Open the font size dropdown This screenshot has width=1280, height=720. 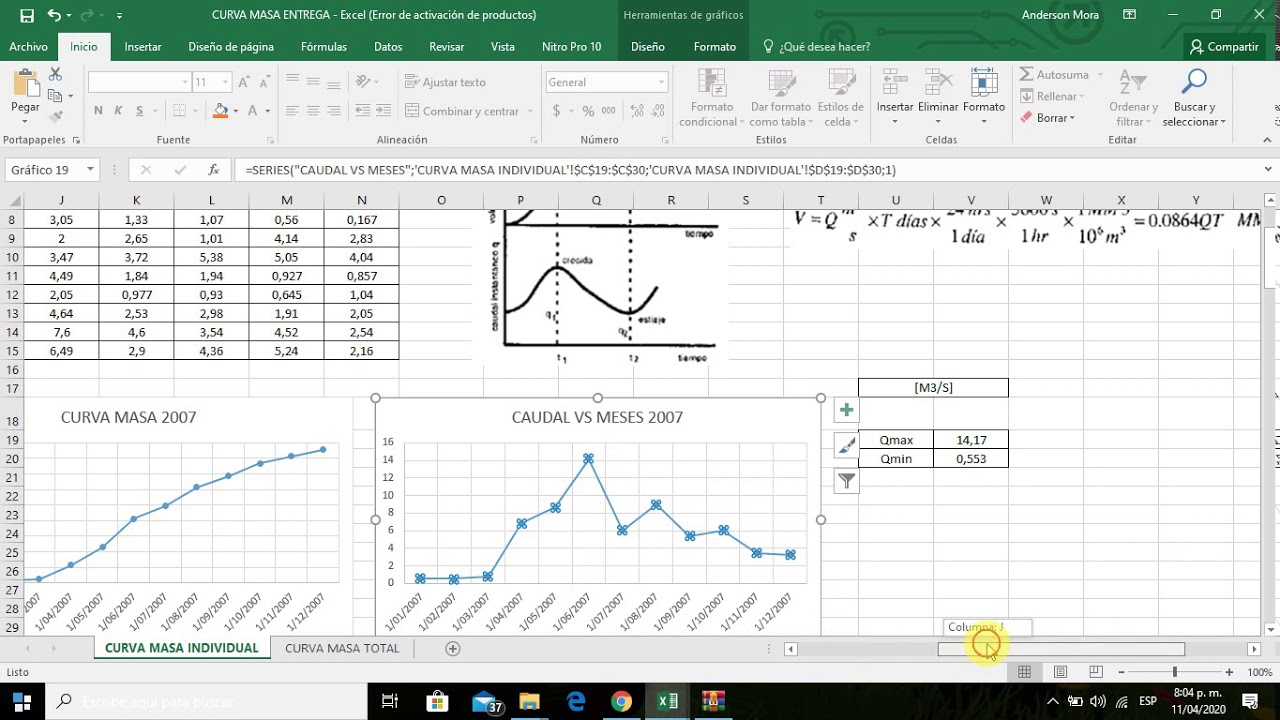point(226,82)
